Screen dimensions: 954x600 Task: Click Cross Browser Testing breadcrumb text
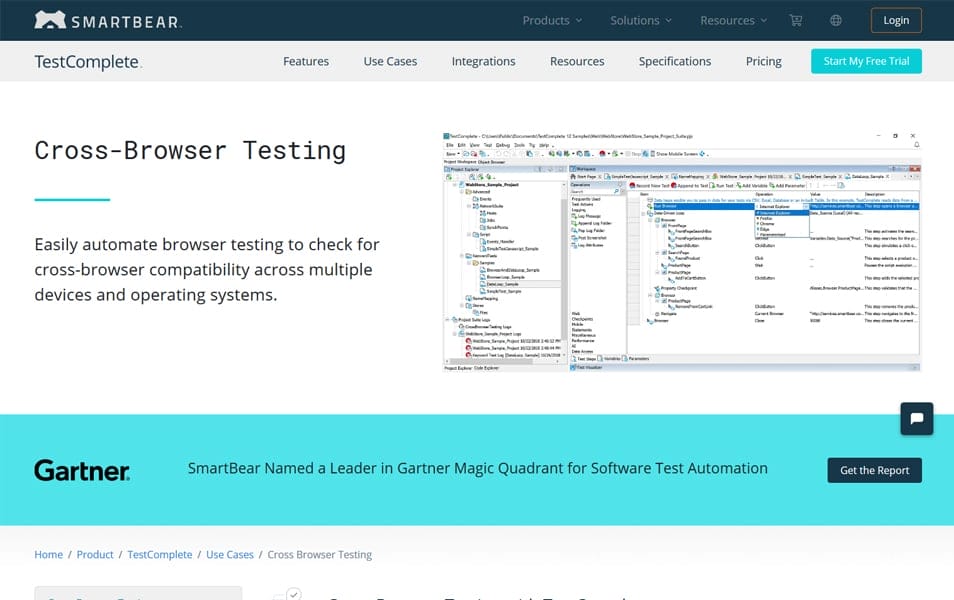coord(319,555)
